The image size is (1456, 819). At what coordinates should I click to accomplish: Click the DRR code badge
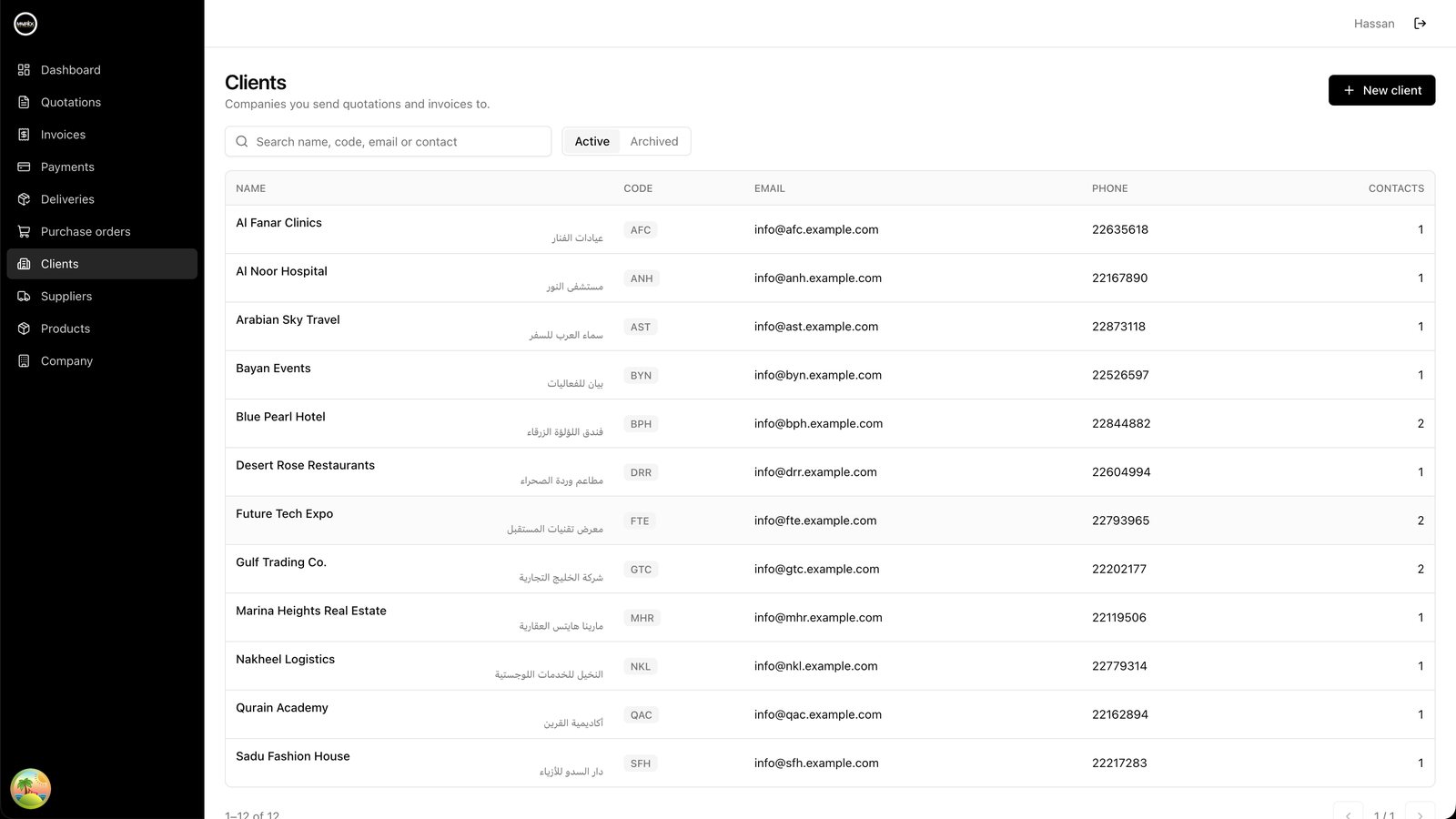[641, 472]
